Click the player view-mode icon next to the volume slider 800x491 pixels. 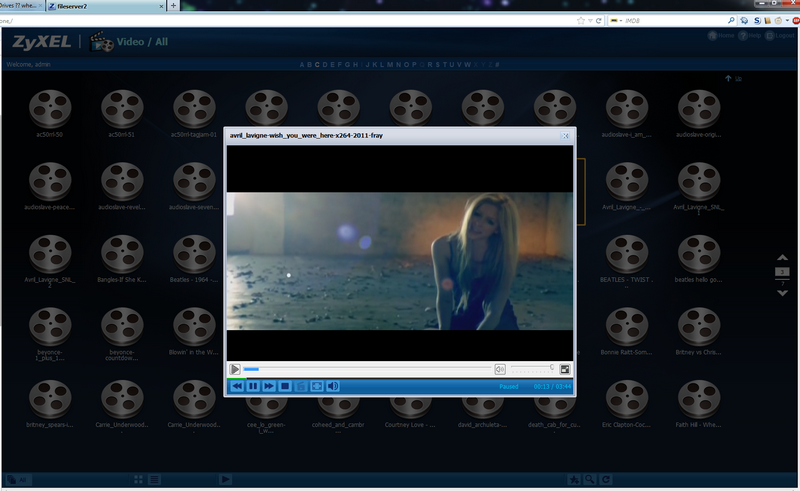[x=565, y=369]
